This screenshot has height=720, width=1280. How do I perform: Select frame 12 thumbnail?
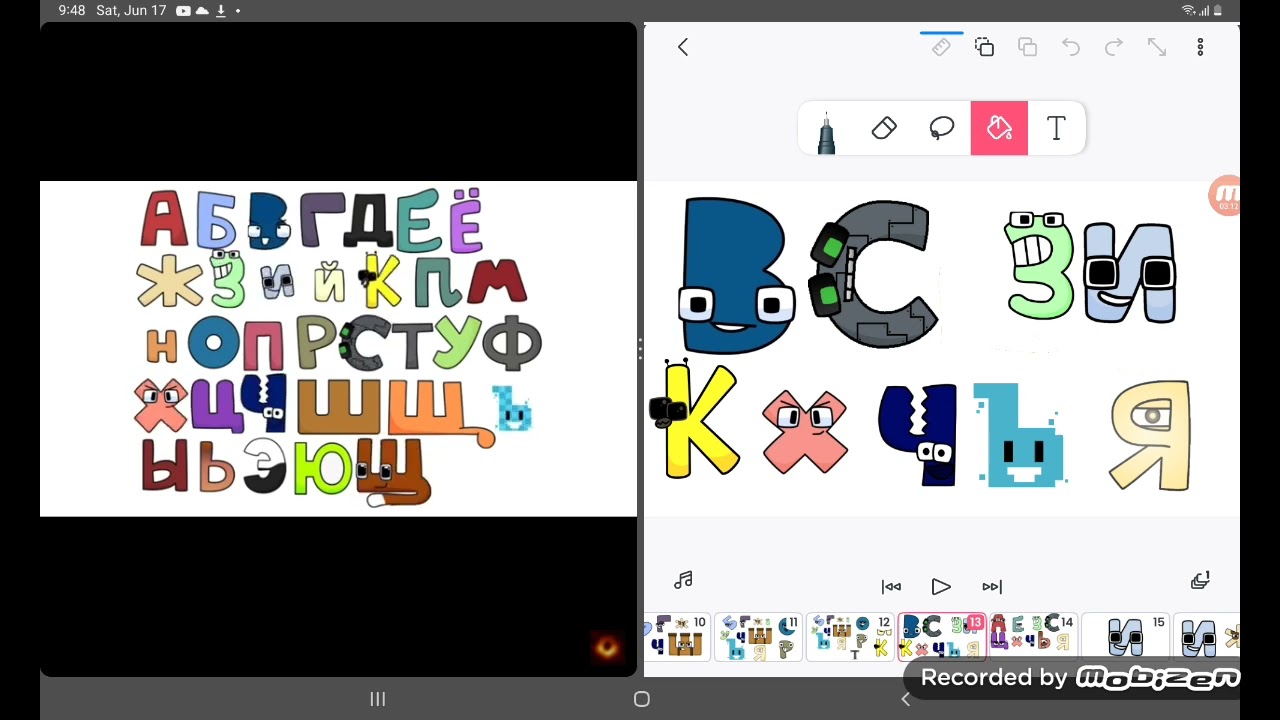(x=850, y=637)
